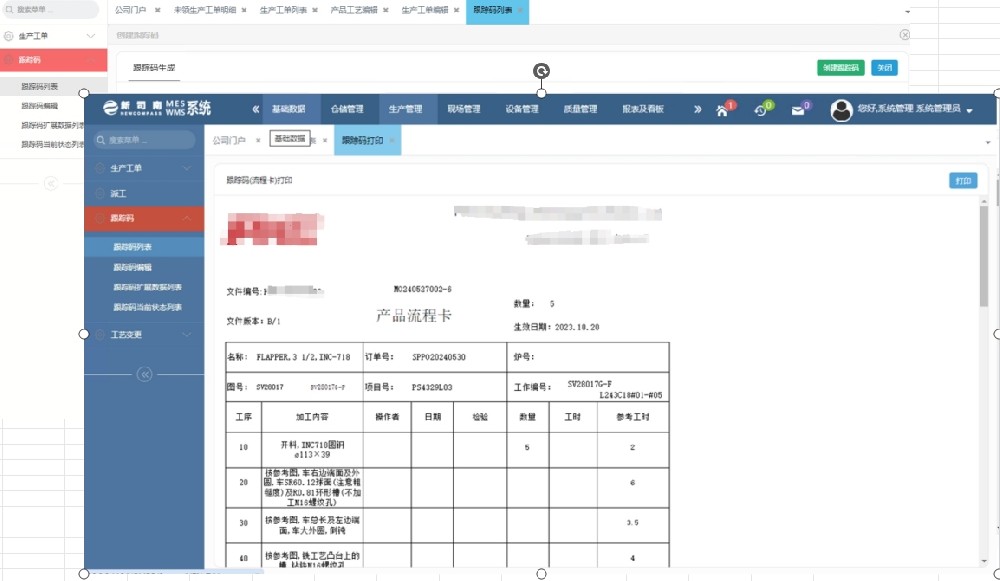Switch to 生产工单列表 tab
The height and width of the screenshot is (581, 1000).
pos(283,10)
